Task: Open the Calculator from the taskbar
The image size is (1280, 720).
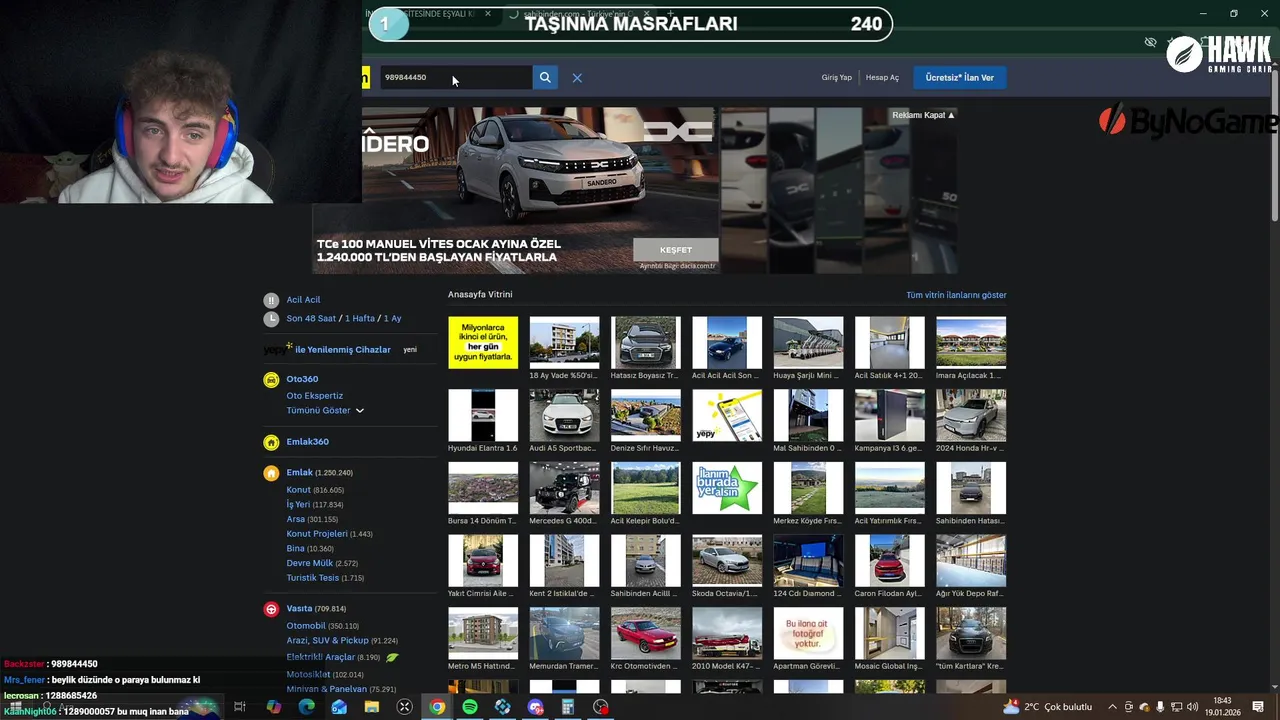Action: (568, 707)
